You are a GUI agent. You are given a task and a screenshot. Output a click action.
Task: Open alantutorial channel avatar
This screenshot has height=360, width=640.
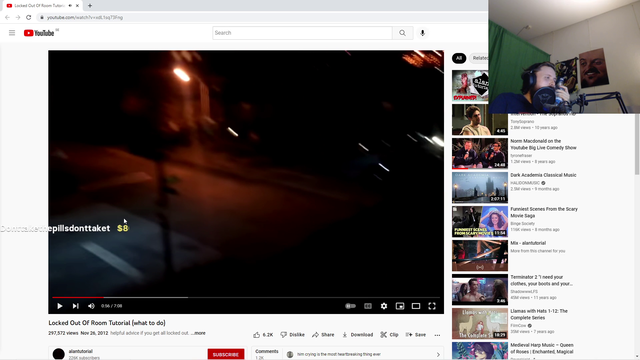(58, 354)
